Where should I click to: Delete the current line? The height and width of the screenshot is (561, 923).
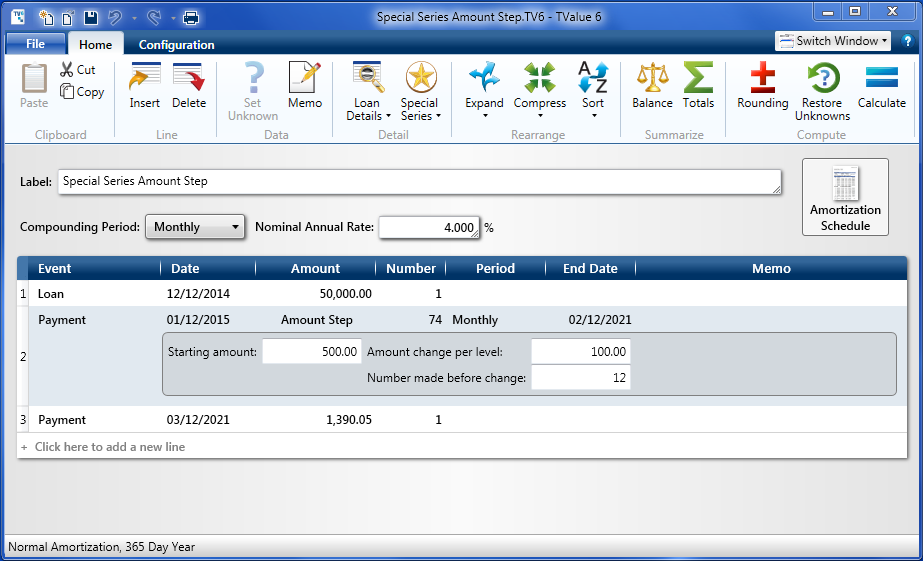pos(189,86)
